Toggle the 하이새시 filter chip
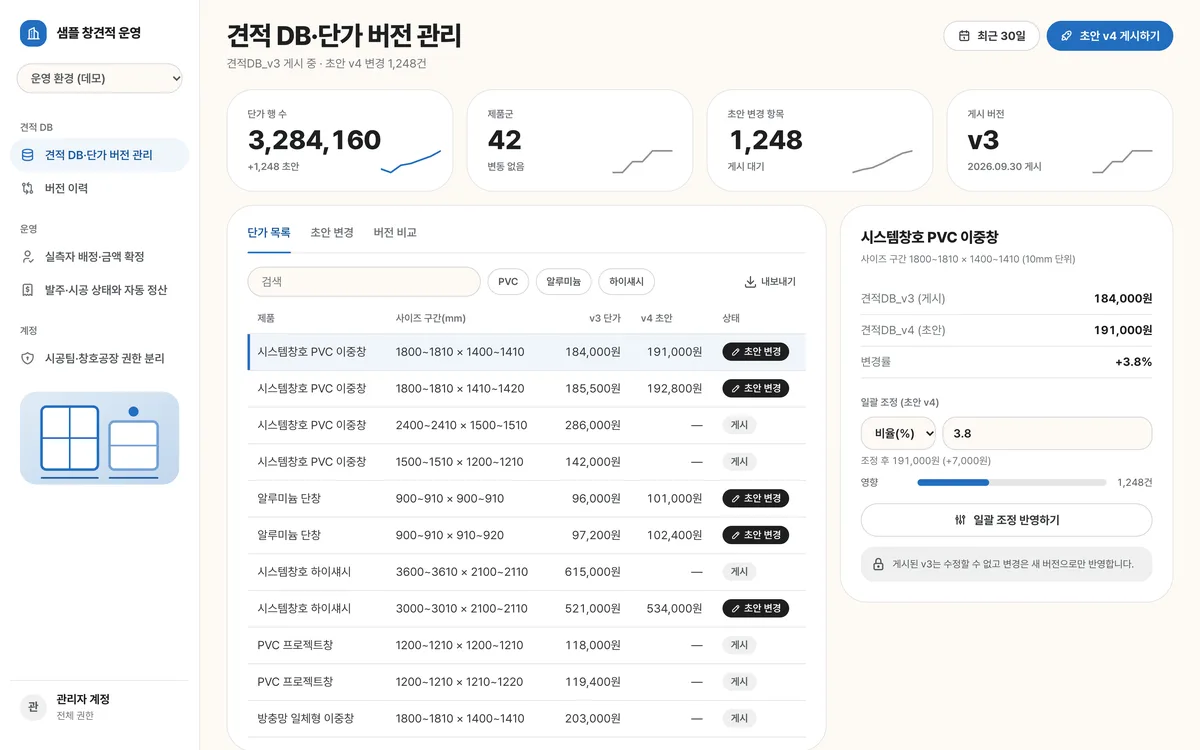 coord(627,282)
